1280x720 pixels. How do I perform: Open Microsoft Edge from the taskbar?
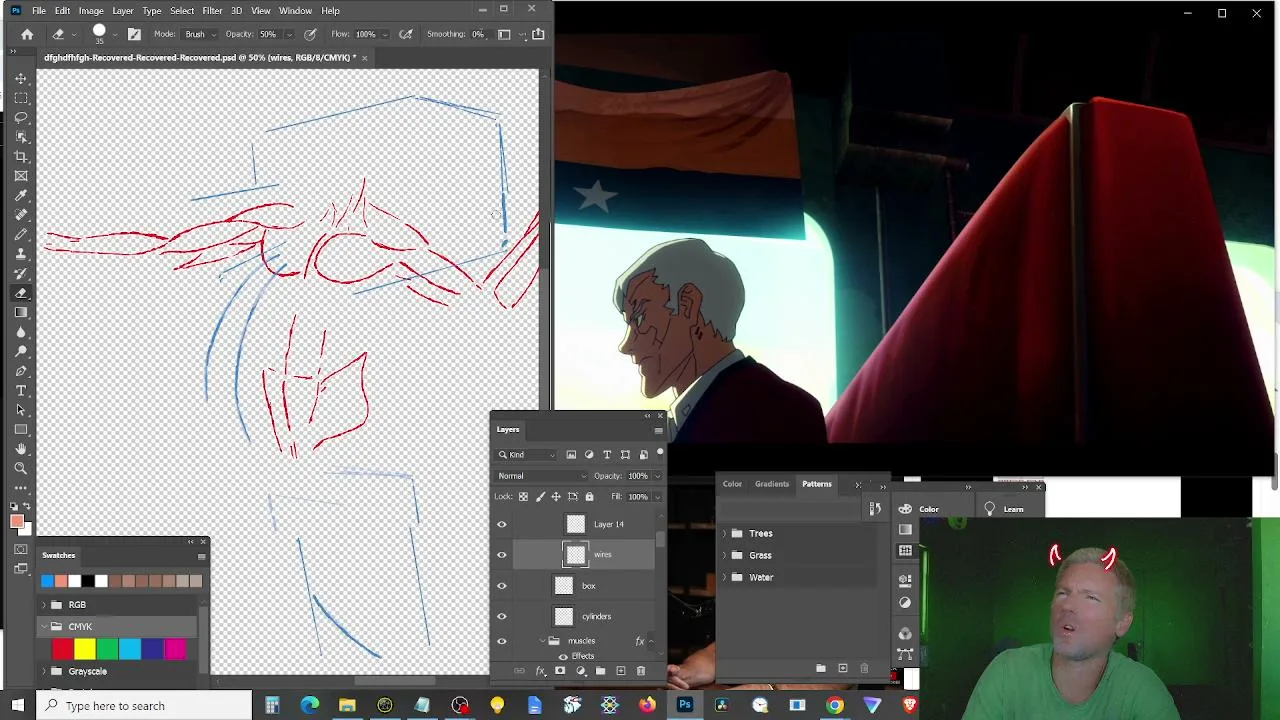pos(310,706)
